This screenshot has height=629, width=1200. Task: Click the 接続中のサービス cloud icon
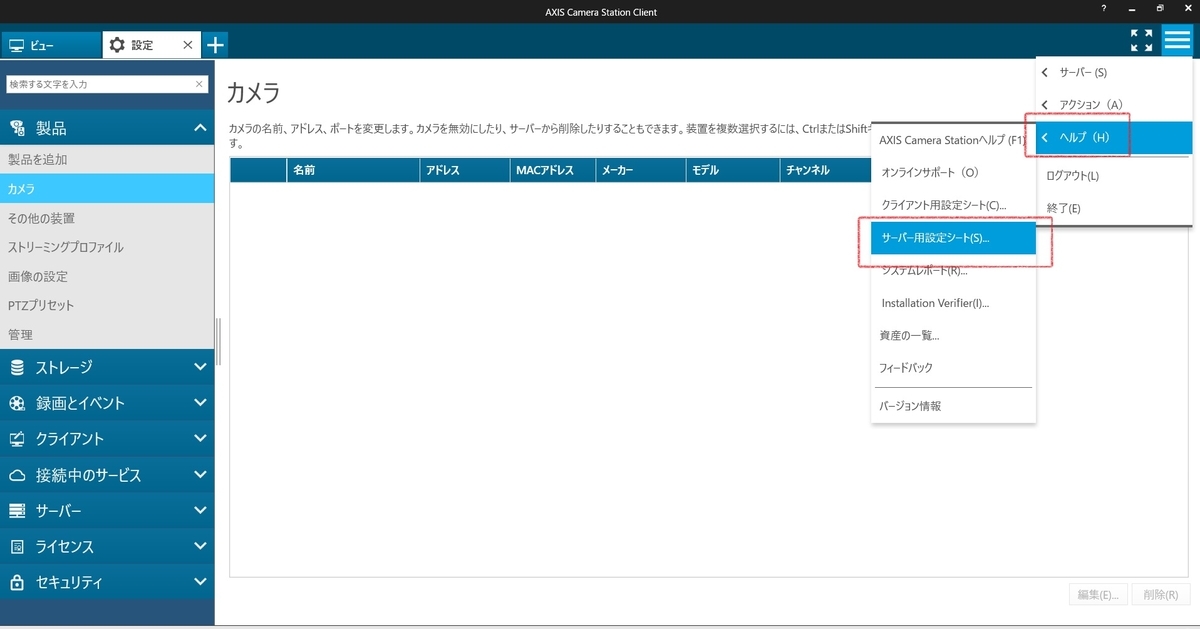(x=17, y=475)
